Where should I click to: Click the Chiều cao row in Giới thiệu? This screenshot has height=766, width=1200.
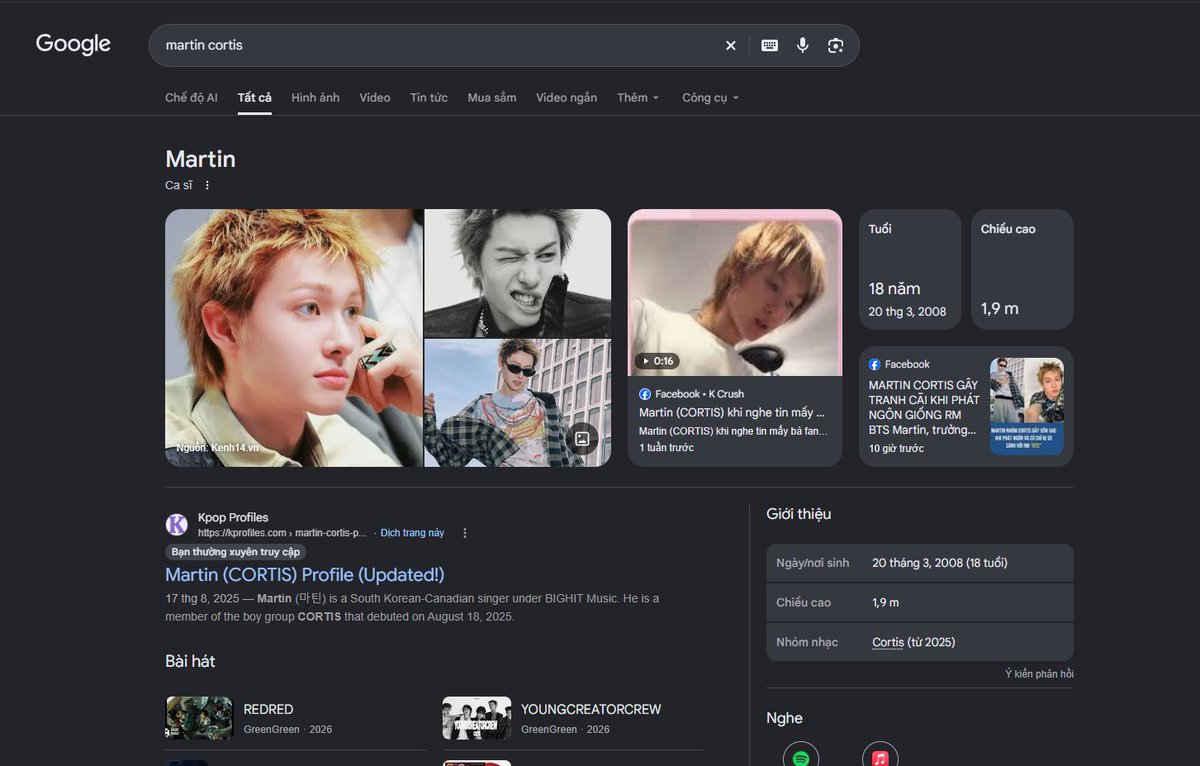click(x=920, y=603)
